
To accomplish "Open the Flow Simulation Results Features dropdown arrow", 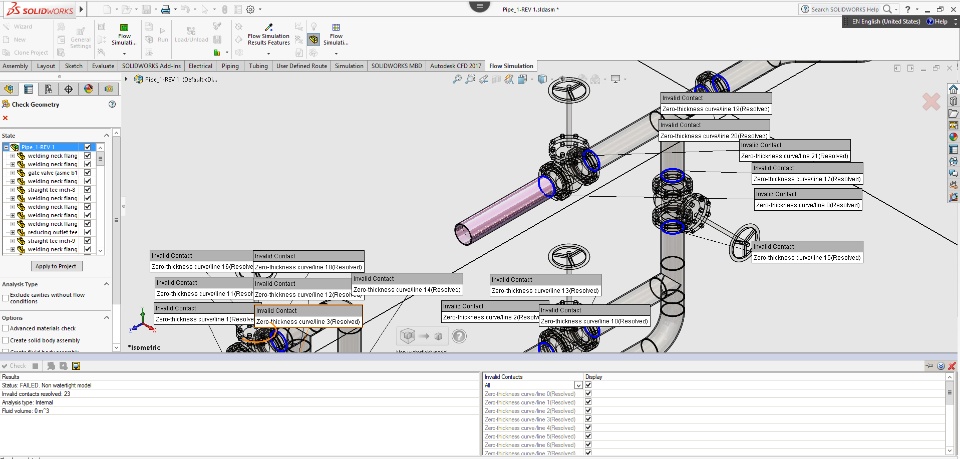I will [x=268, y=54].
